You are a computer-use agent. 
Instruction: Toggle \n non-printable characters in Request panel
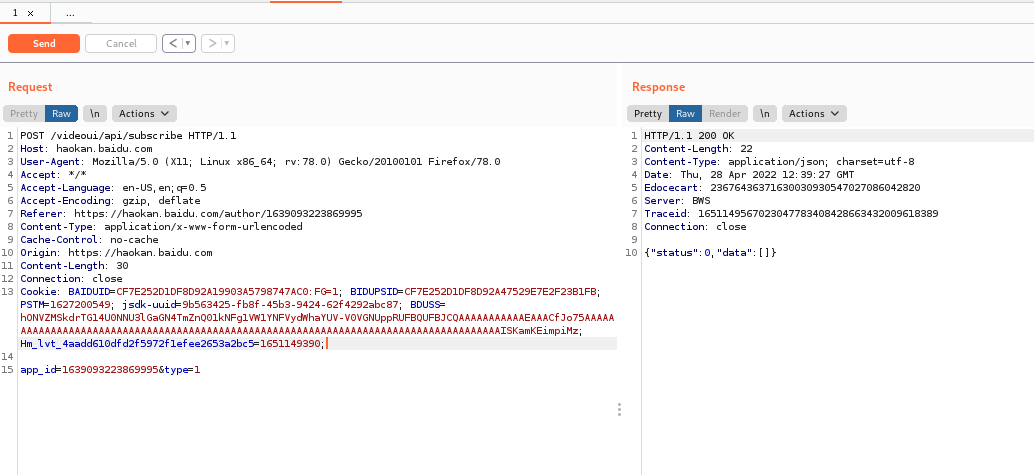click(x=95, y=114)
